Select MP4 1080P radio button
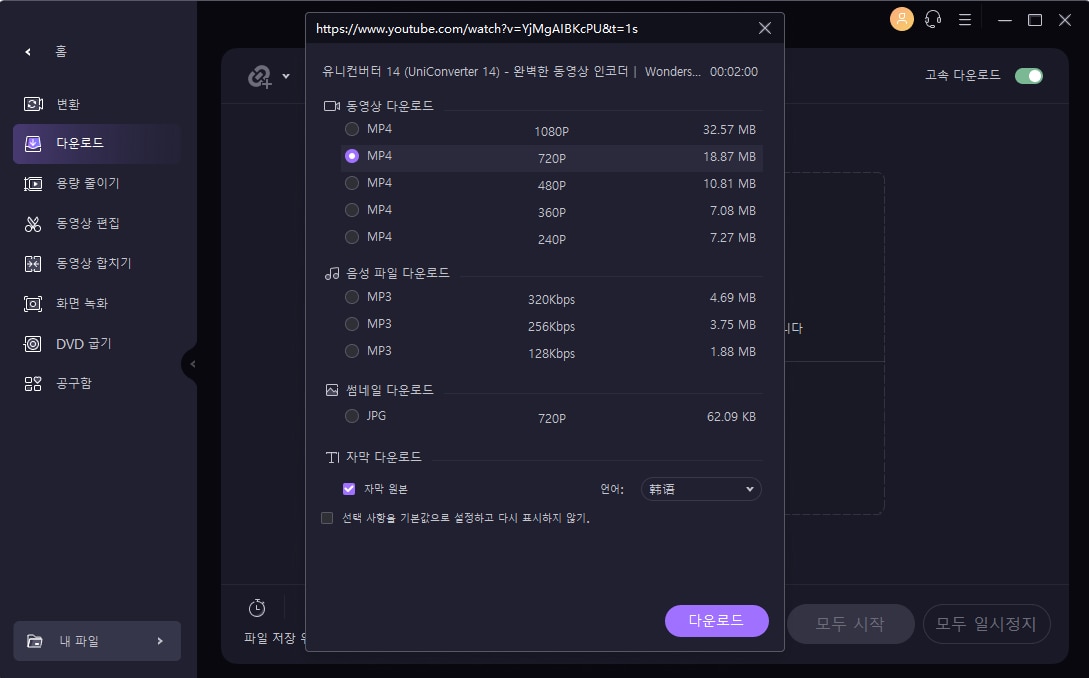This screenshot has height=678, width=1089. [352, 129]
